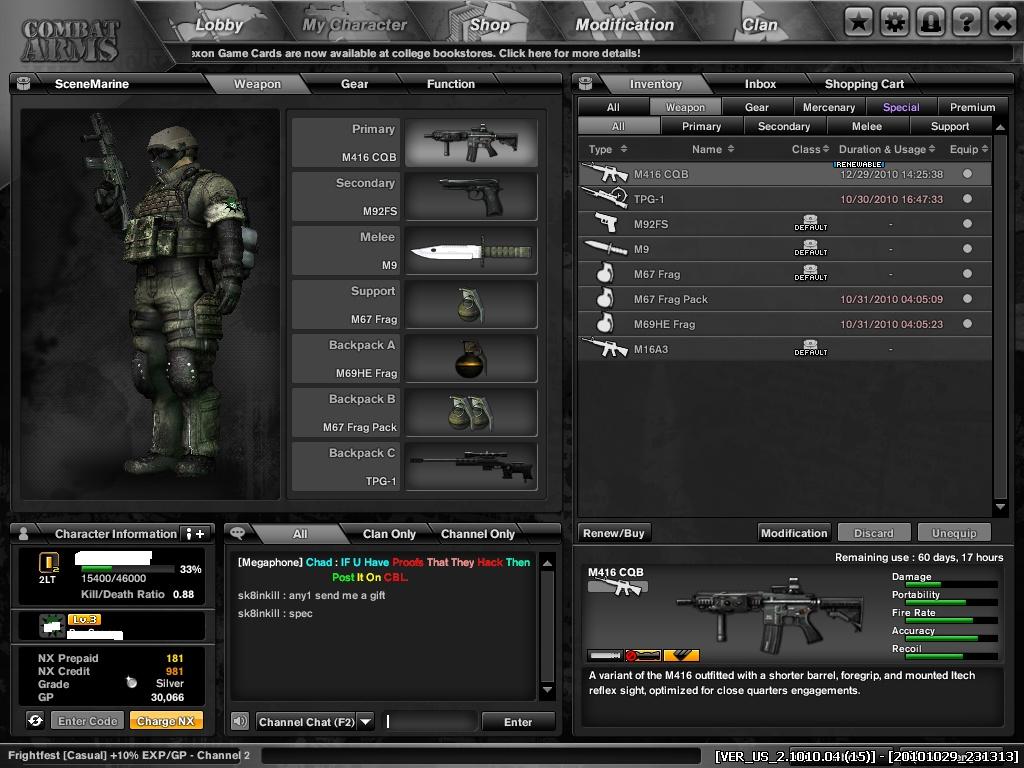Image resolution: width=1024 pixels, height=768 pixels.
Task: Filter inventory by Special category
Action: 901,107
